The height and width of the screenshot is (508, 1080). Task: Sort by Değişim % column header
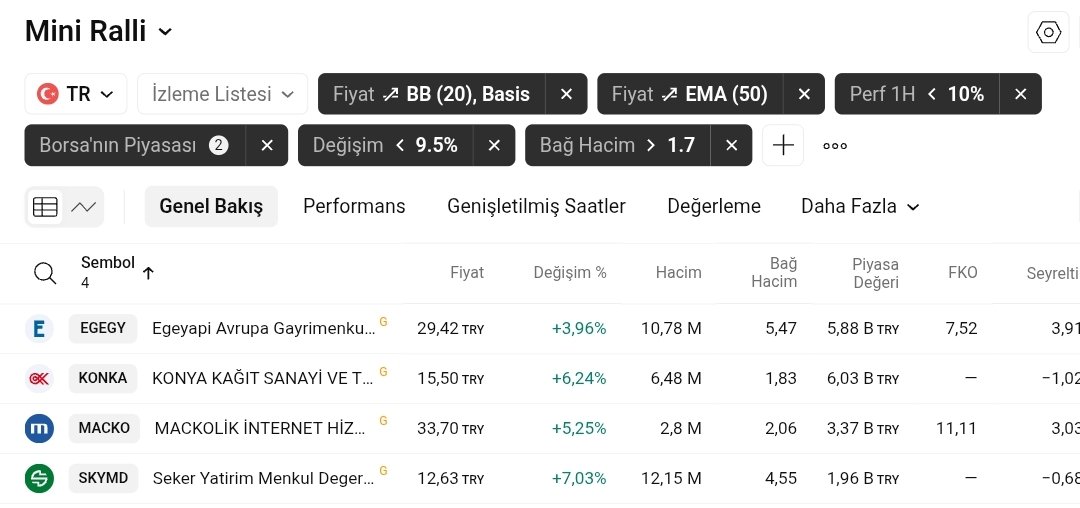[x=569, y=272]
